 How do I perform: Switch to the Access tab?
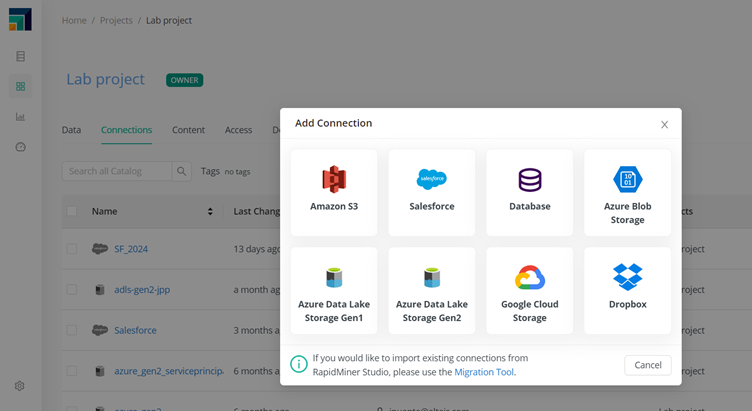(238, 130)
